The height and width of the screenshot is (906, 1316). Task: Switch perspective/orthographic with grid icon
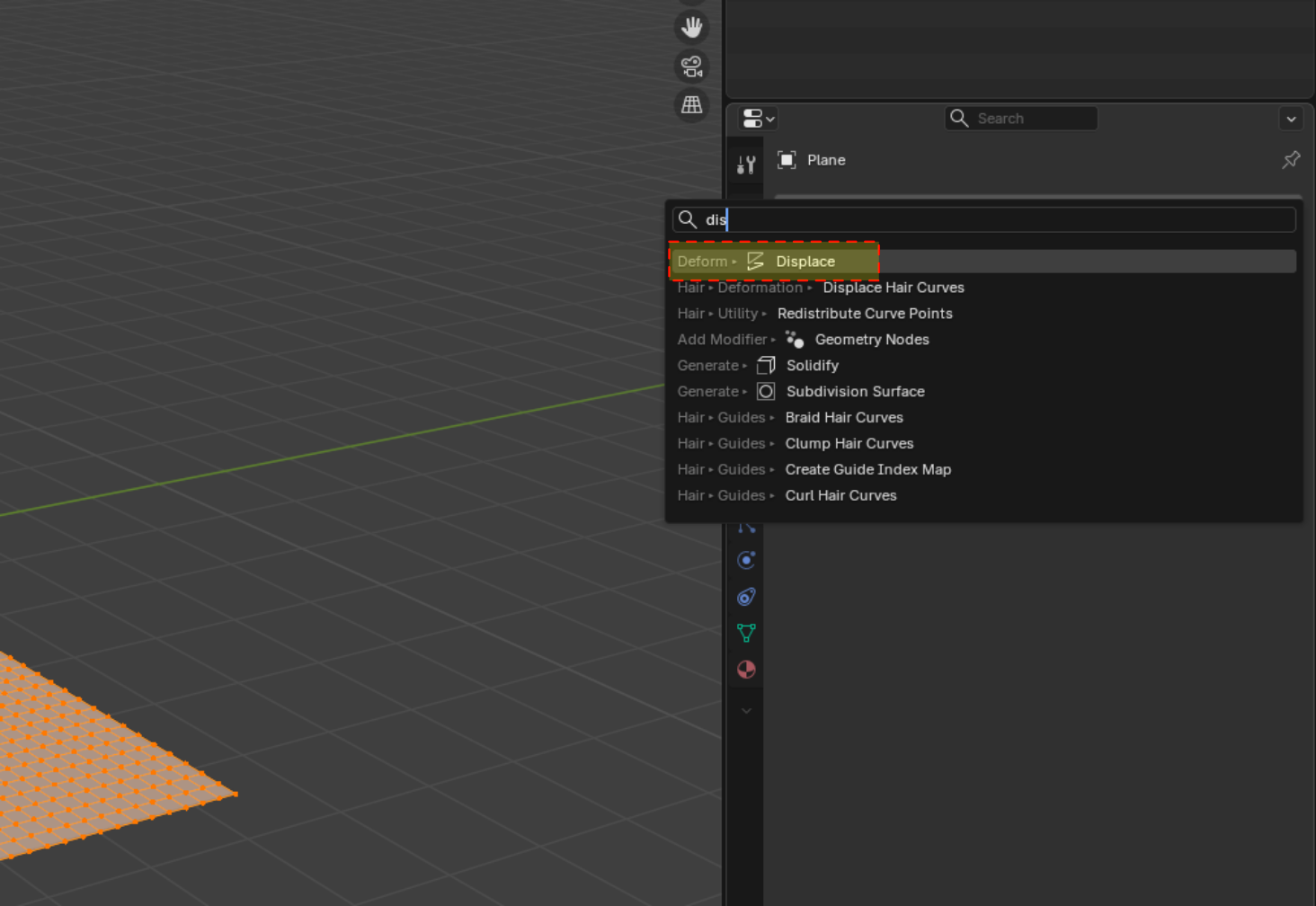tap(691, 105)
